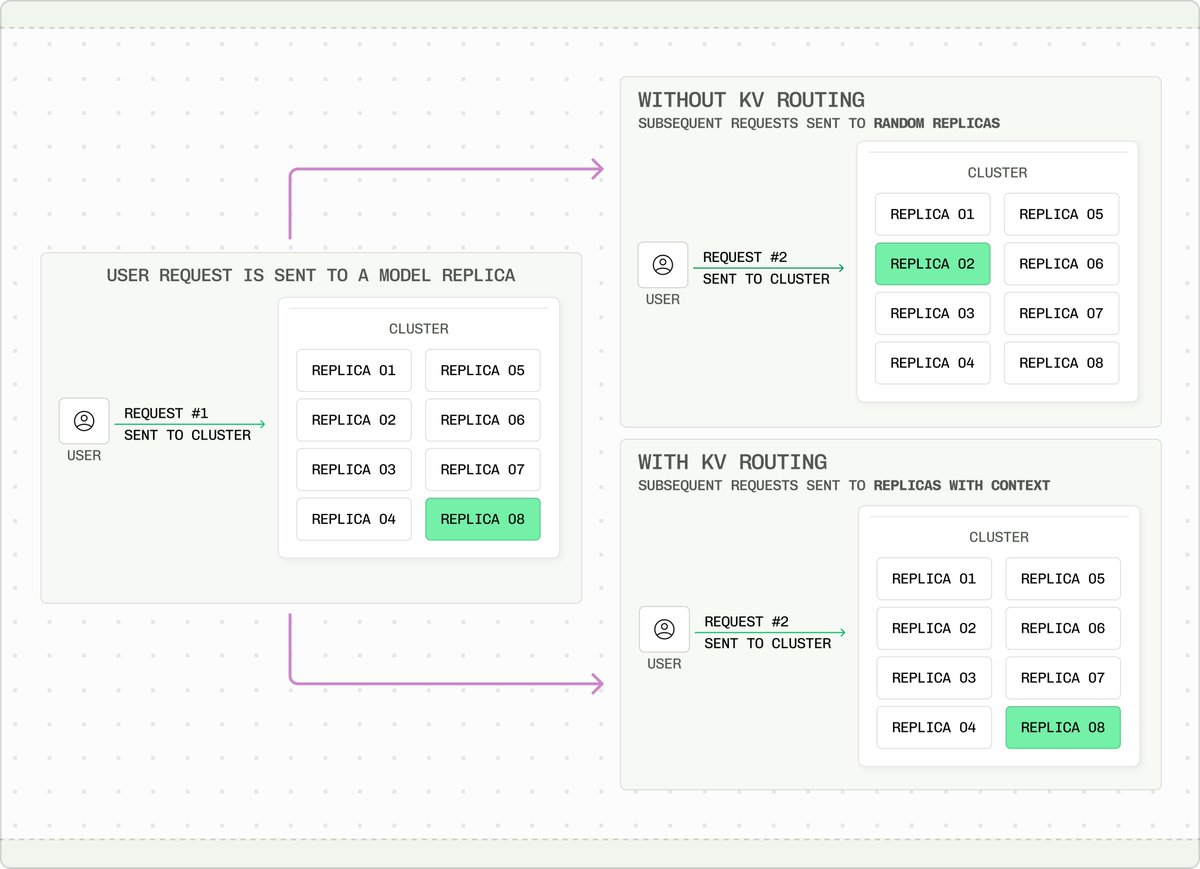Click the Request #1 sent to cluster label

pyautogui.click(x=187, y=424)
